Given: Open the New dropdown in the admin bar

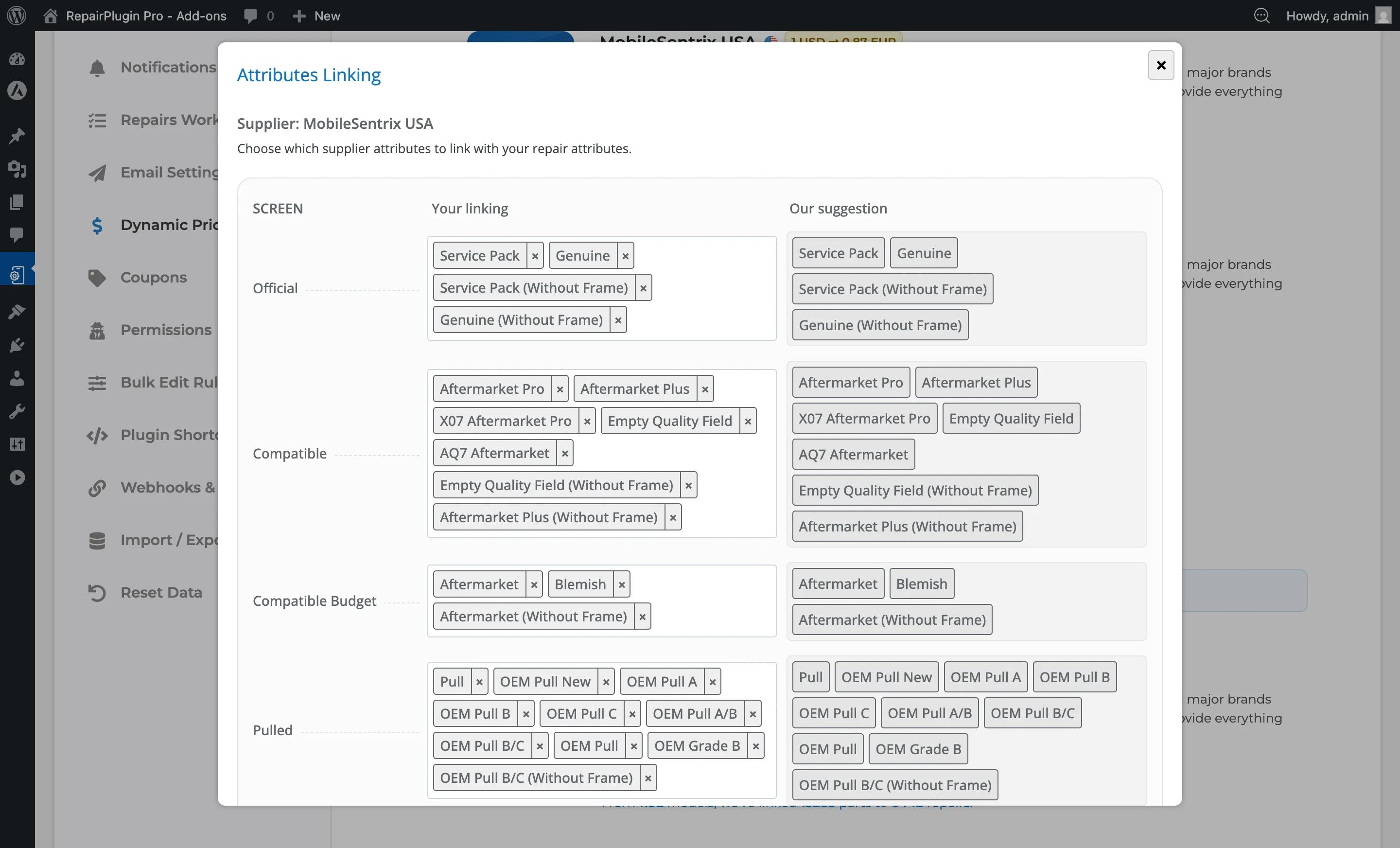Looking at the screenshot, I should 316,16.
